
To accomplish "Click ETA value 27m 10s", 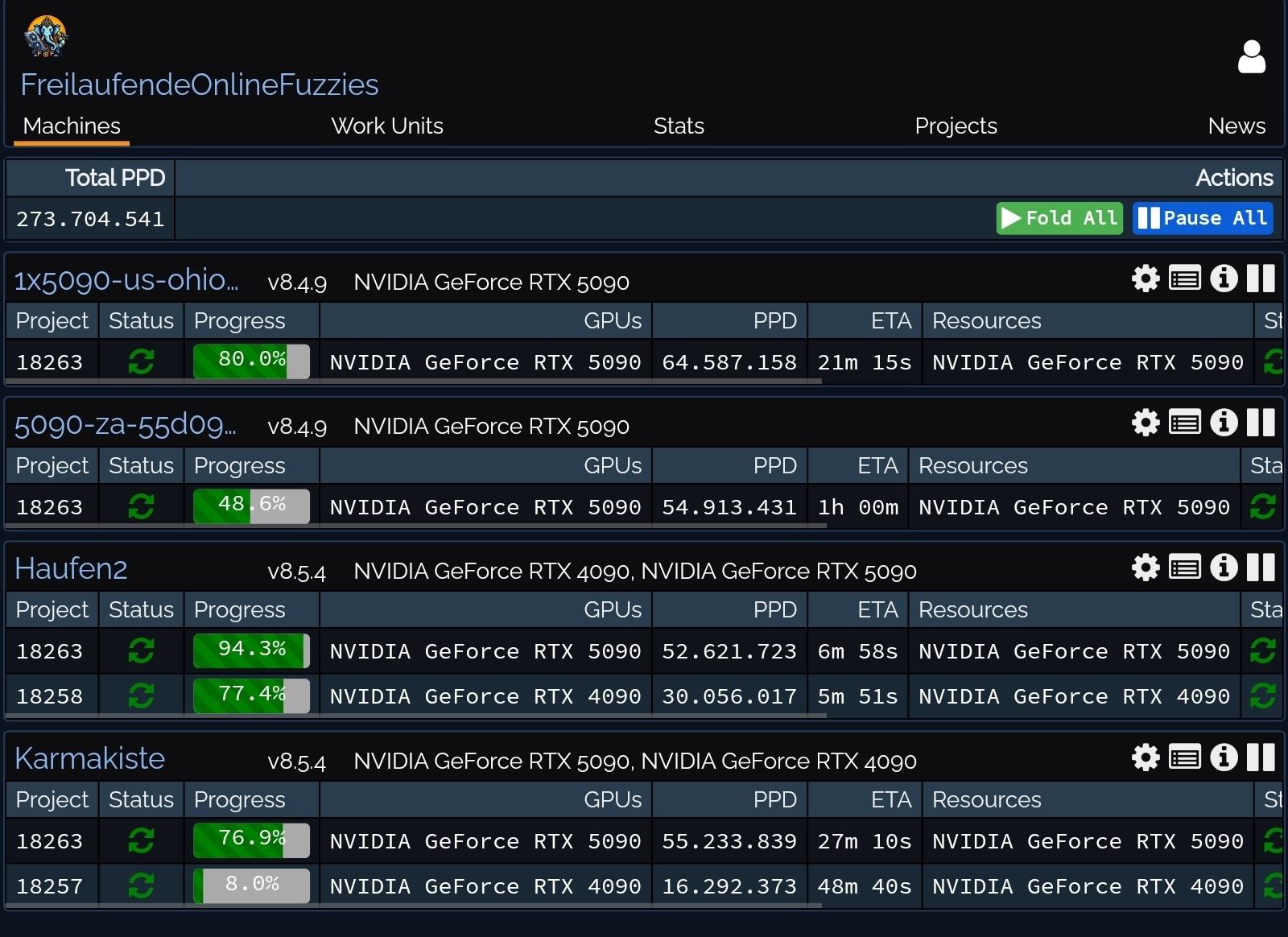I will pos(865,841).
